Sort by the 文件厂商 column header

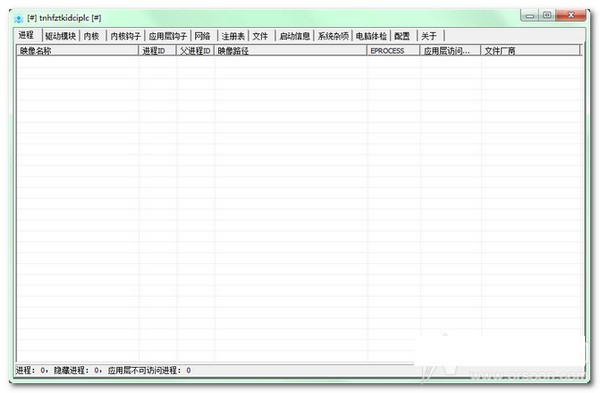click(530, 51)
